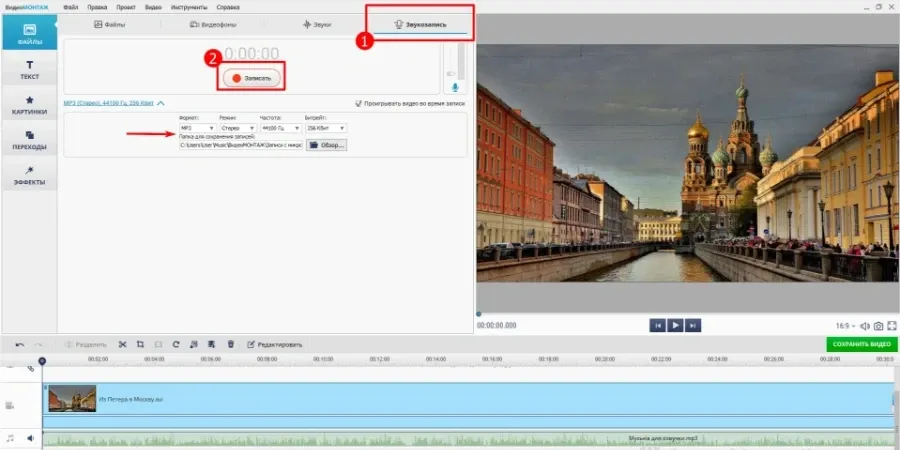Open the Инструменты menu

(189, 7)
